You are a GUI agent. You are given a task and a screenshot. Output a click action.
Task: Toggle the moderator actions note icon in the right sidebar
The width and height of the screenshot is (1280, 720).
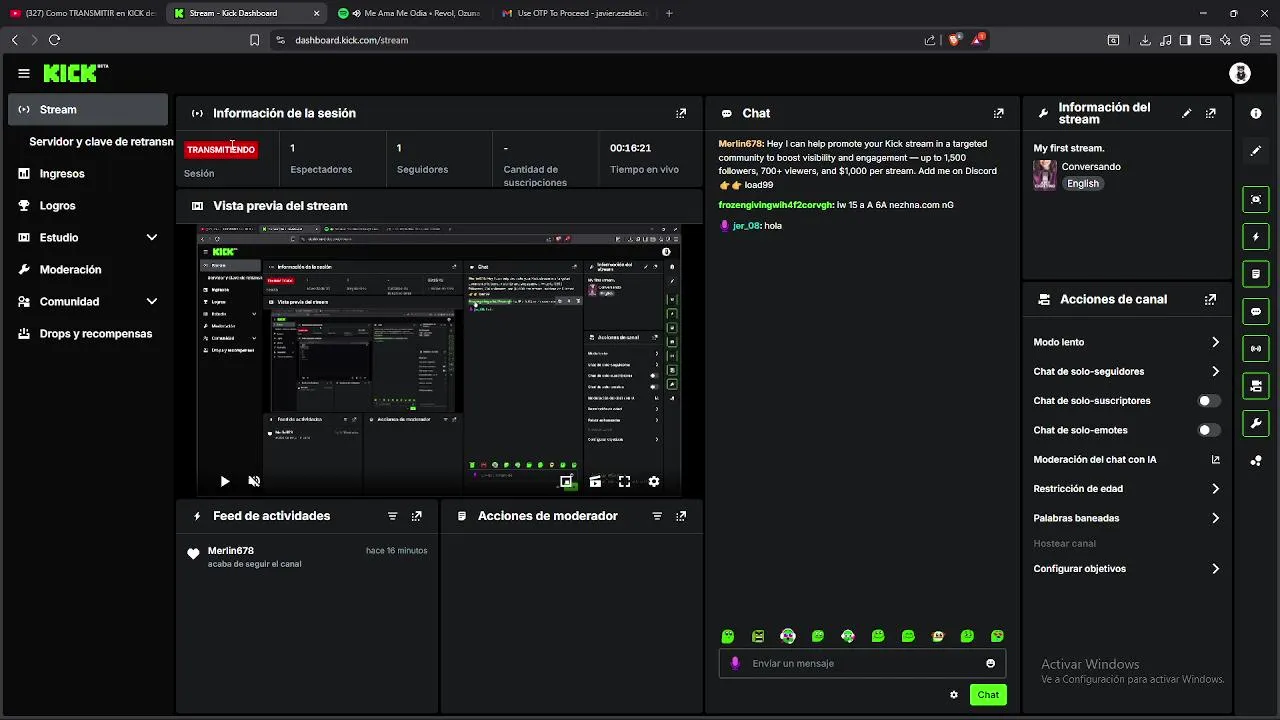1256,274
